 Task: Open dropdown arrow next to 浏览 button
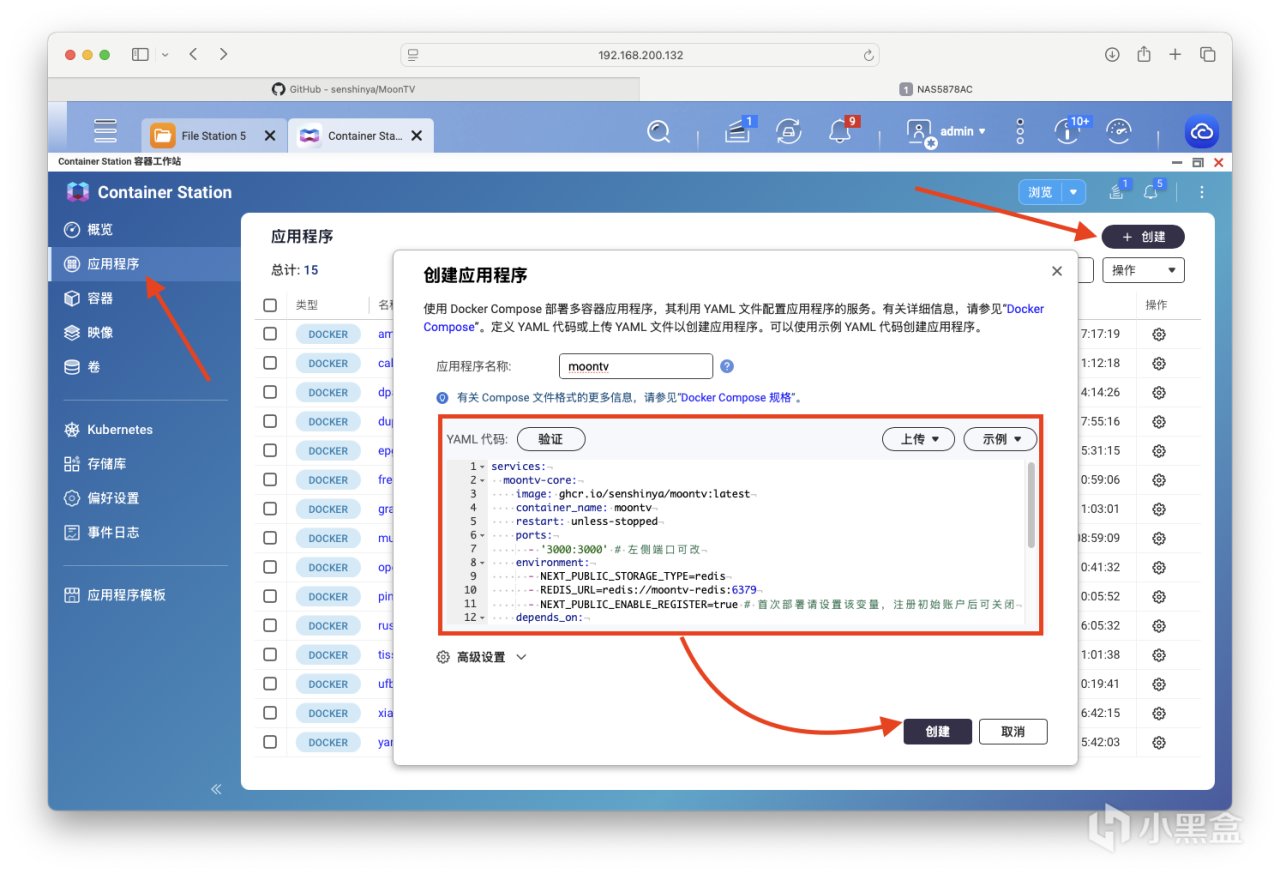(x=1074, y=192)
